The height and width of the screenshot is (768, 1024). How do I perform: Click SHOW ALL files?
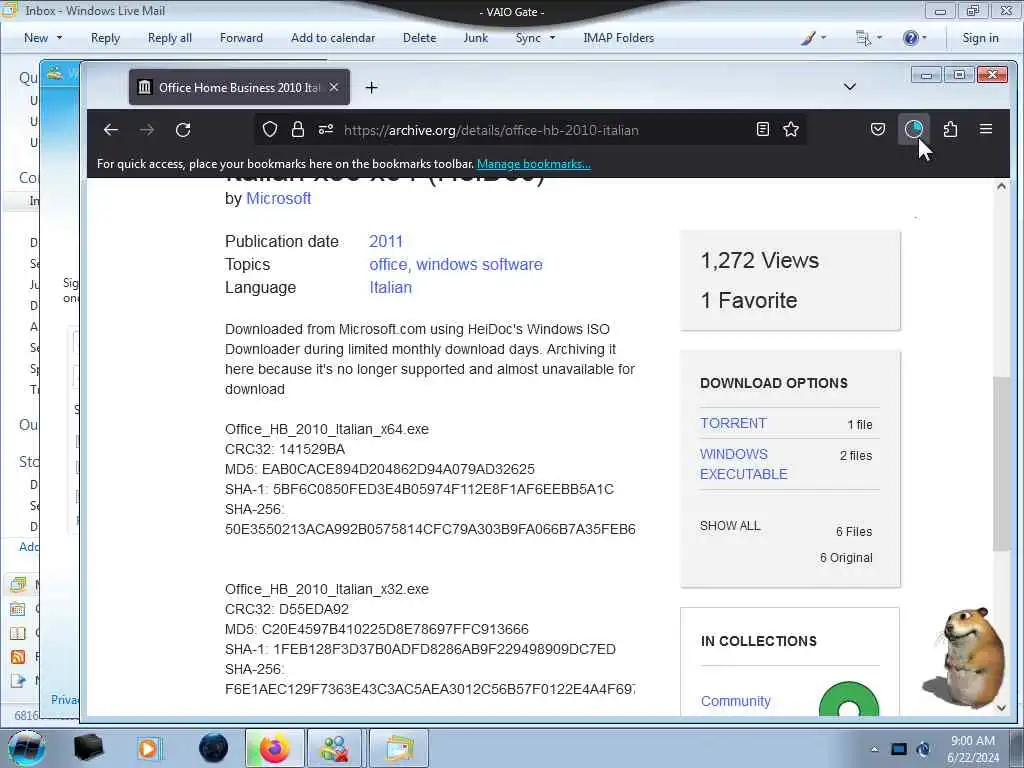click(x=730, y=526)
